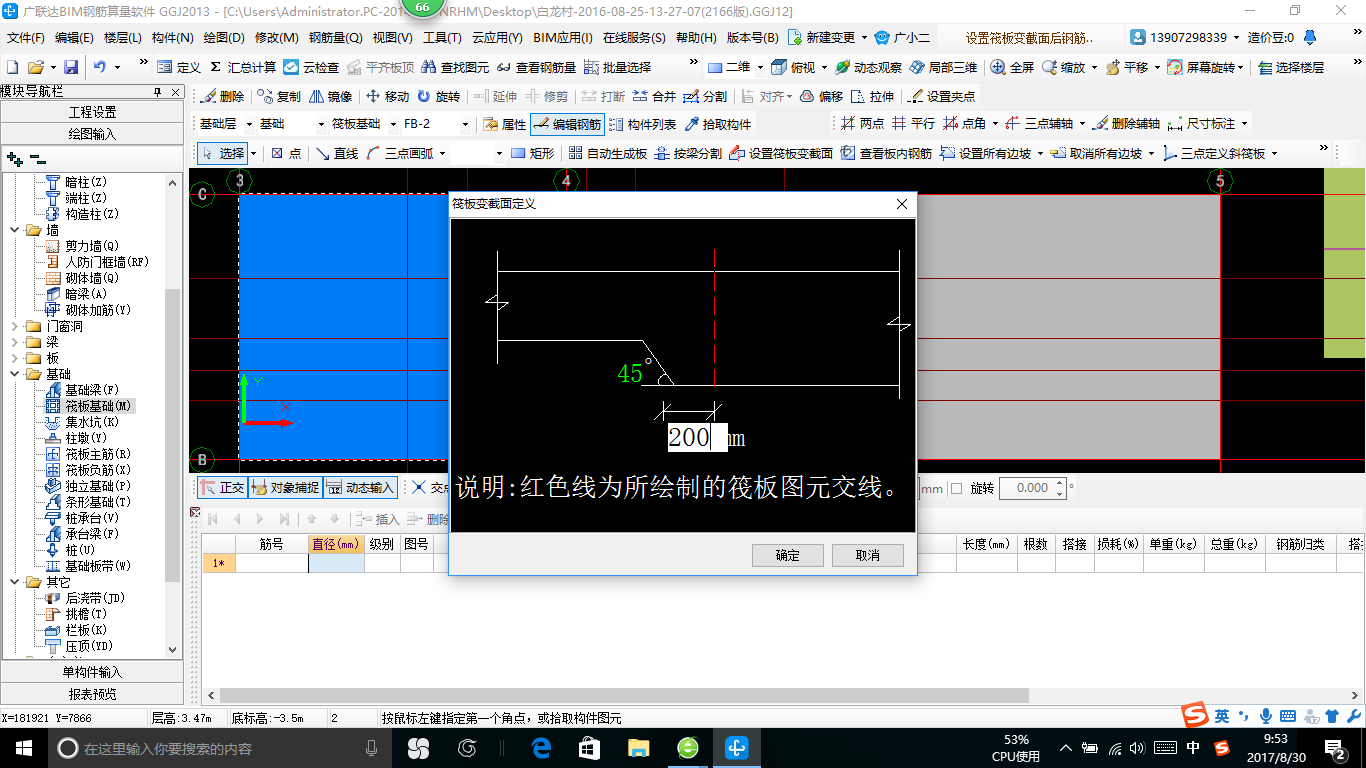Open the 钢筋量(Q) menu
This screenshot has height=768, width=1366.
coord(336,38)
